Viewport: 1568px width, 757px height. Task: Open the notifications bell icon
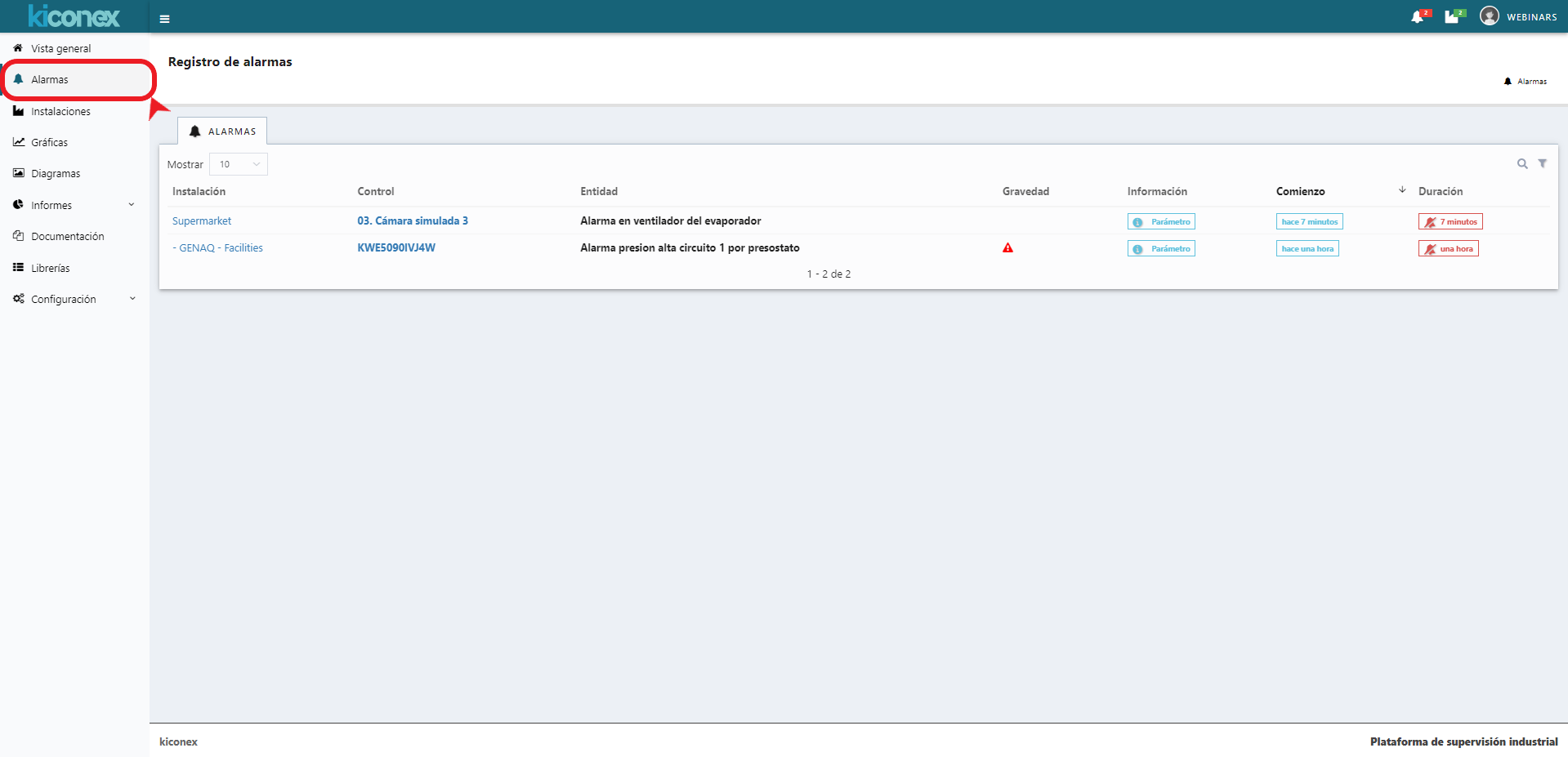click(1418, 17)
